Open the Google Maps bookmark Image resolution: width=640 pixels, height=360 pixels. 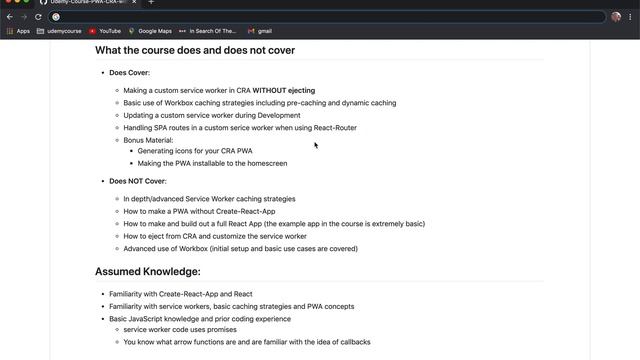(x=150, y=31)
